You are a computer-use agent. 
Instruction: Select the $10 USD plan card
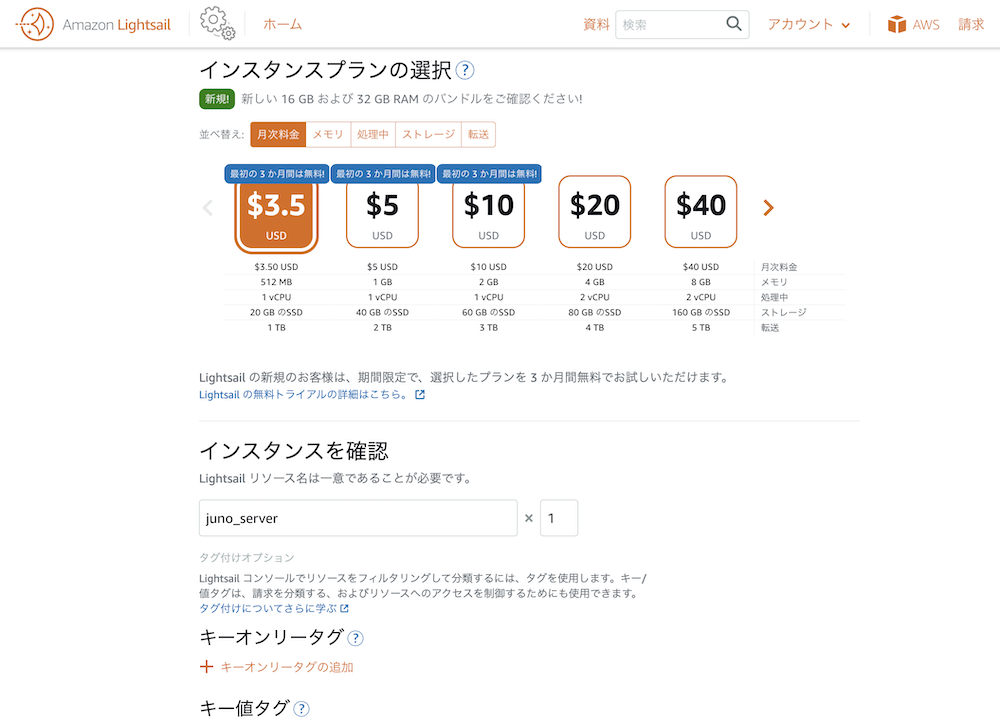click(x=489, y=214)
